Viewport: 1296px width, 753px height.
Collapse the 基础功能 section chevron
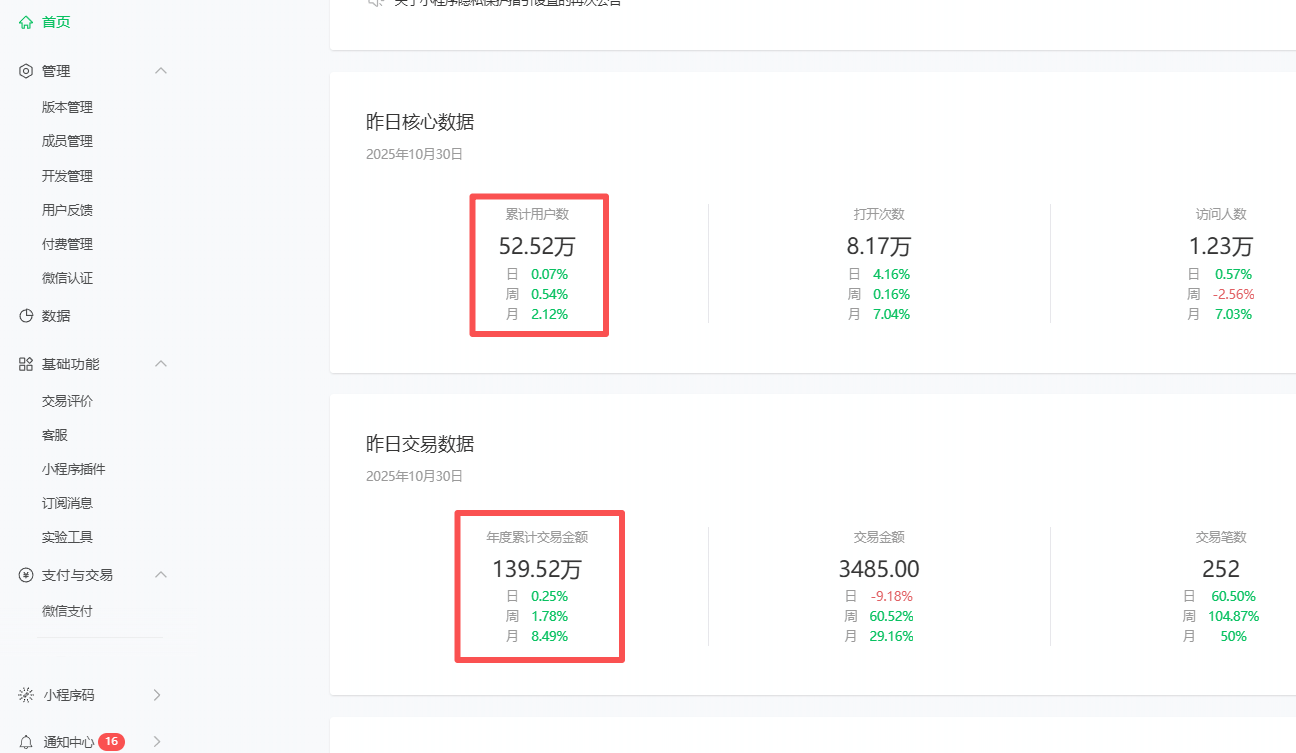coord(160,364)
